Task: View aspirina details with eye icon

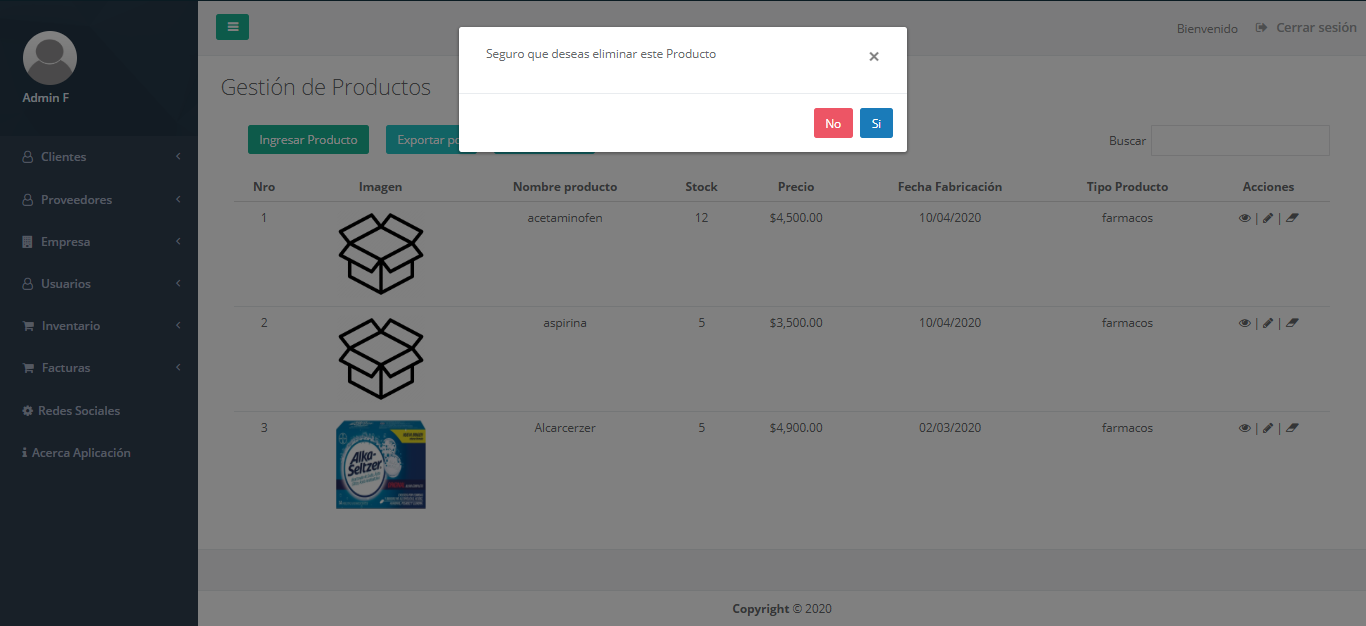Action: point(1245,323)
